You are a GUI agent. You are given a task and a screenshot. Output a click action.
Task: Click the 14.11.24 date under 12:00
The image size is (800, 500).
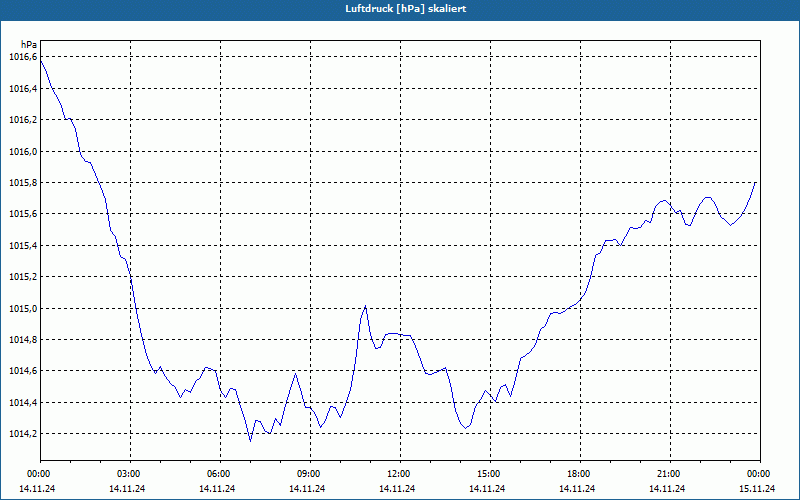pos(397,488)
